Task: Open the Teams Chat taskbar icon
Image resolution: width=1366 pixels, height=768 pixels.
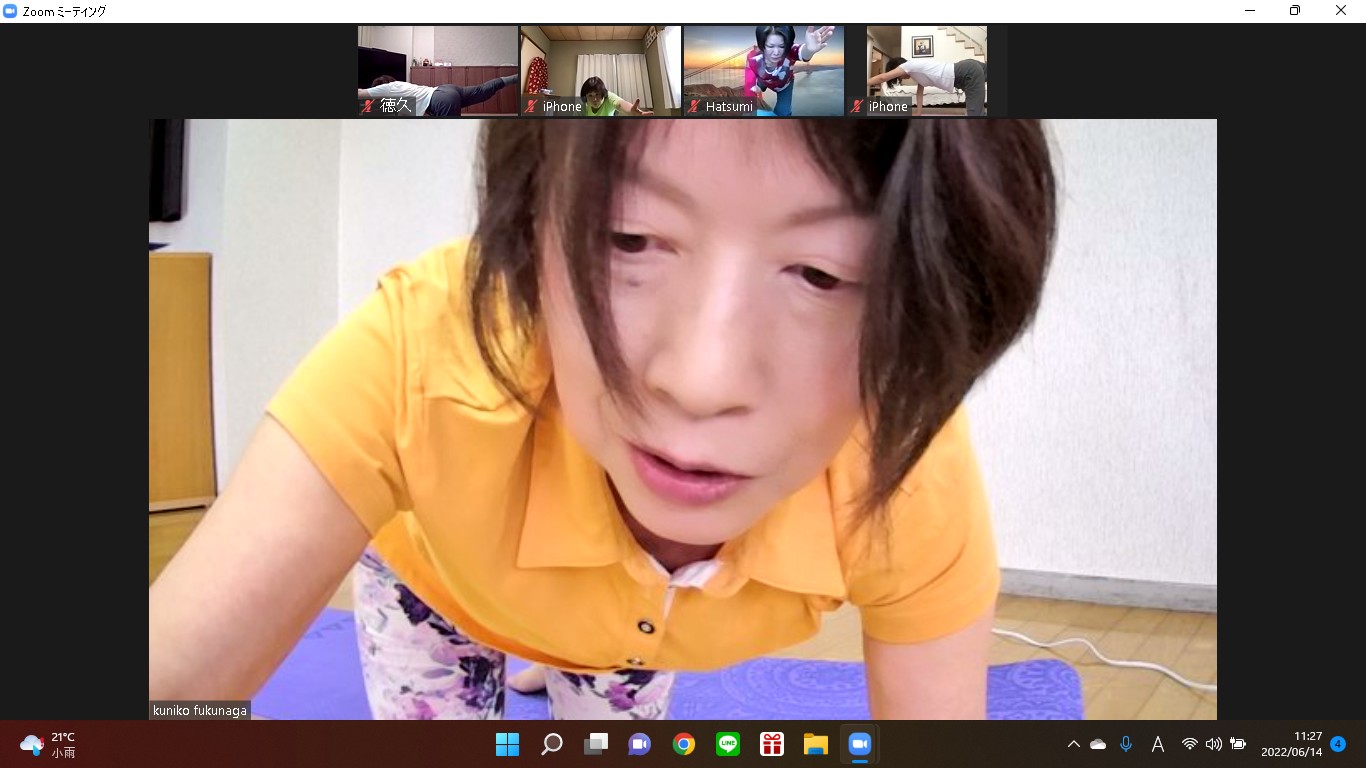Action: (x=640, y=744)
